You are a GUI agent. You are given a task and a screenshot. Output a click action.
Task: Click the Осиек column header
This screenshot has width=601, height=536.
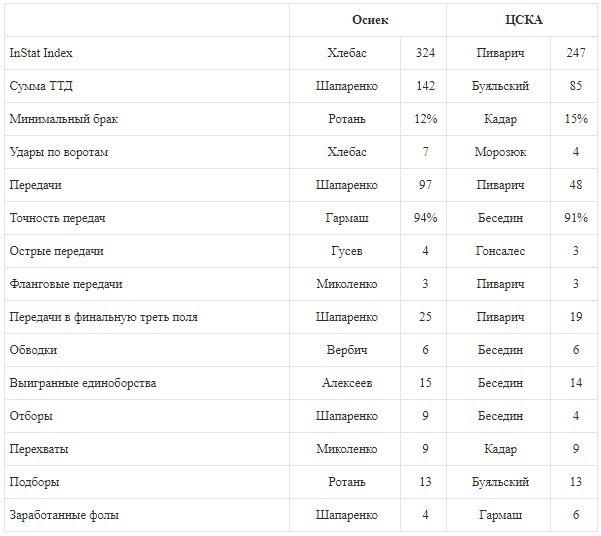click(x=370, y=20)
